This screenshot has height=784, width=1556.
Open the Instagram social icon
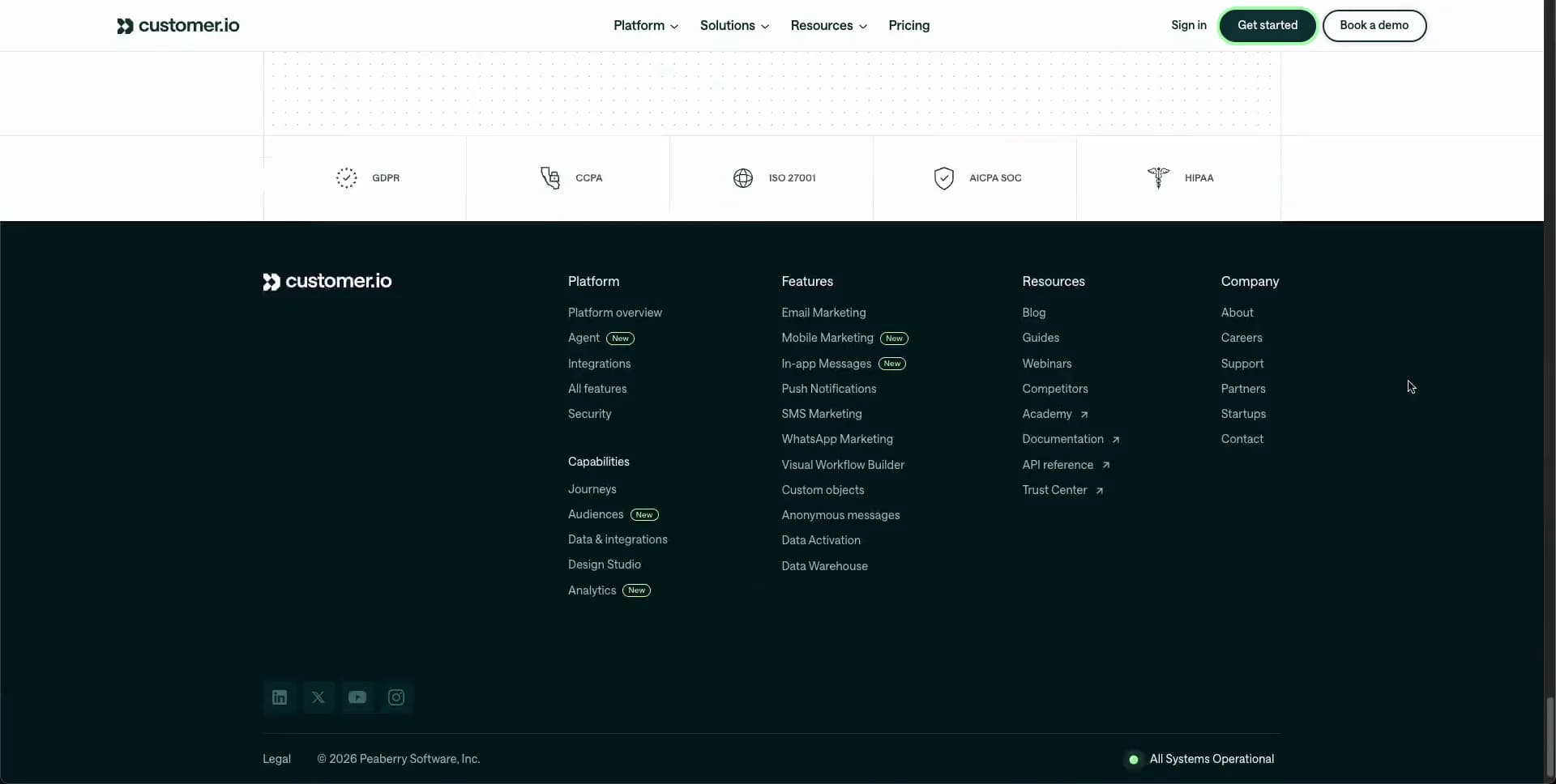[x=396, y=697]
